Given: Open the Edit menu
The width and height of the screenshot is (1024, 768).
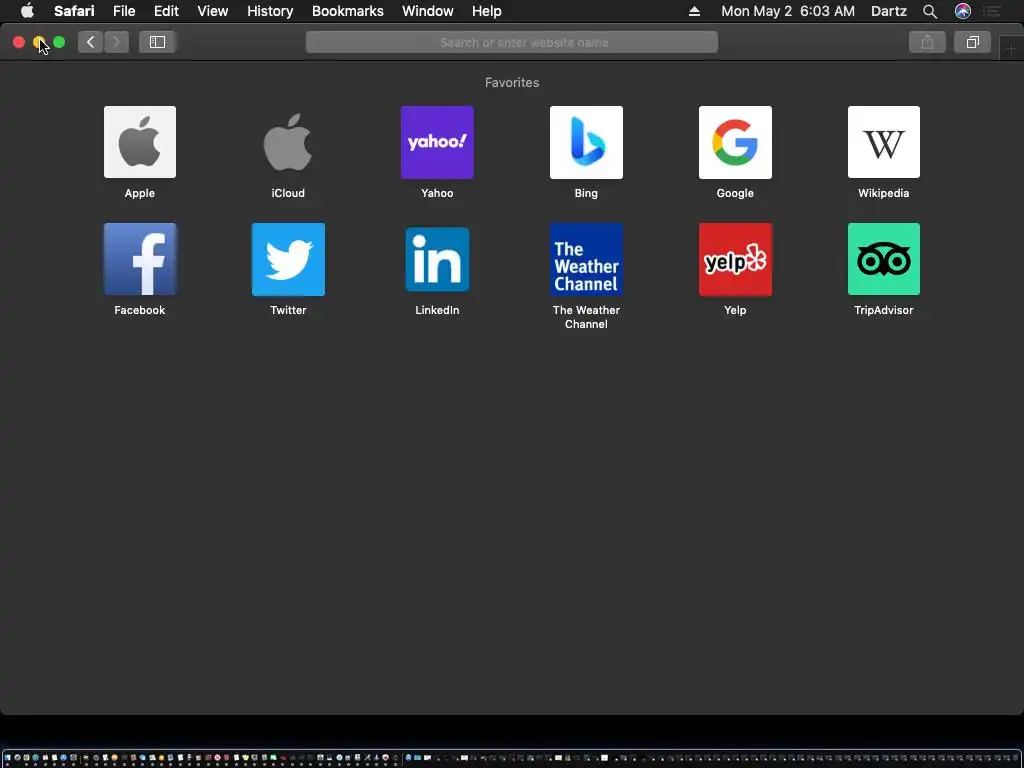Looking at the screenshot, I should [166, 11].
